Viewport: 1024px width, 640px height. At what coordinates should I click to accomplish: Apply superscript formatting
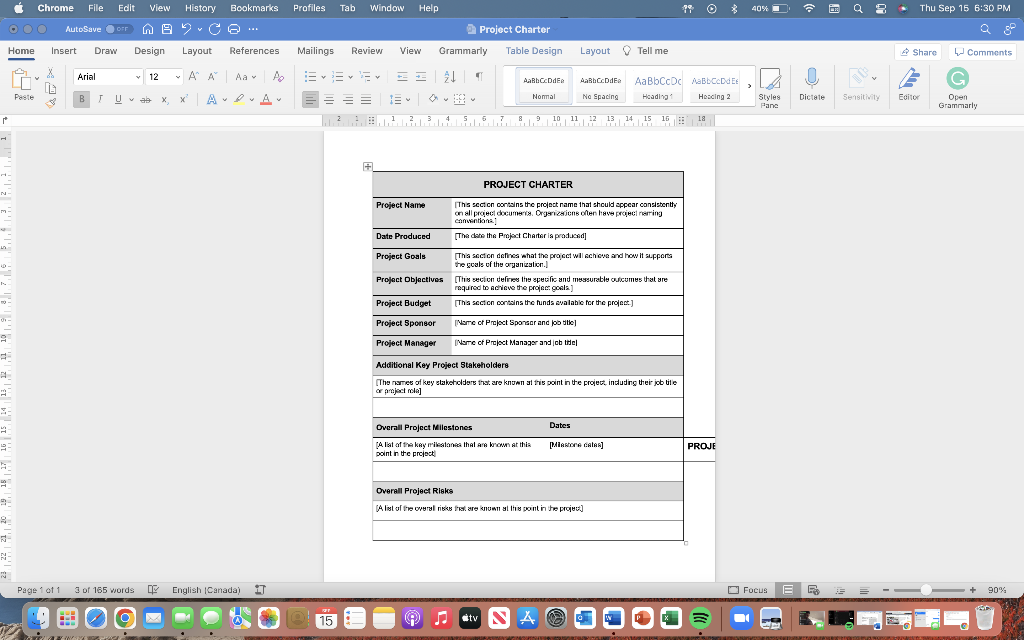click(x=184, y=99)
